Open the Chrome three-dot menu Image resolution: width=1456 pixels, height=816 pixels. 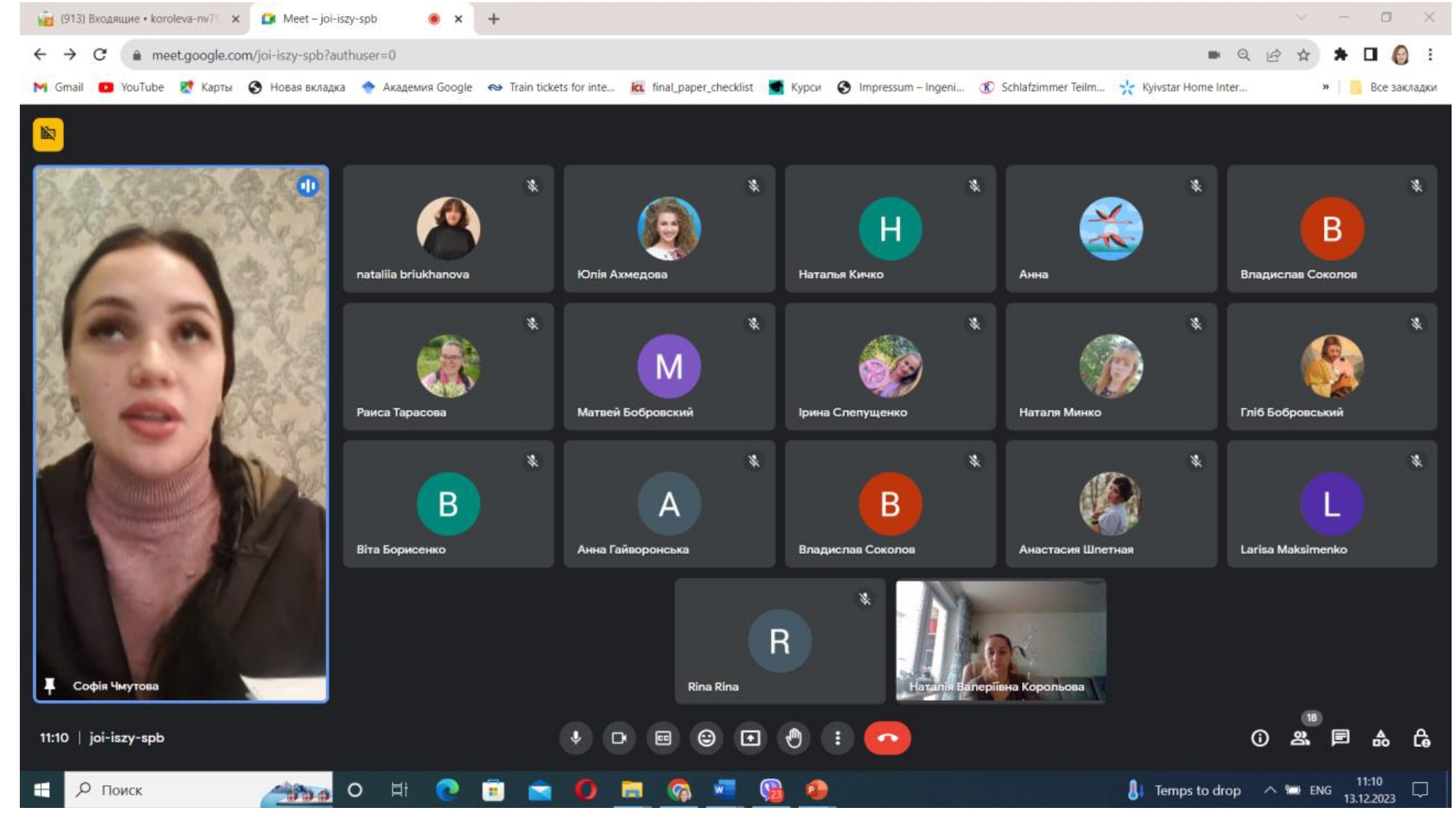pyautogui.click(x=1430, y=54)
